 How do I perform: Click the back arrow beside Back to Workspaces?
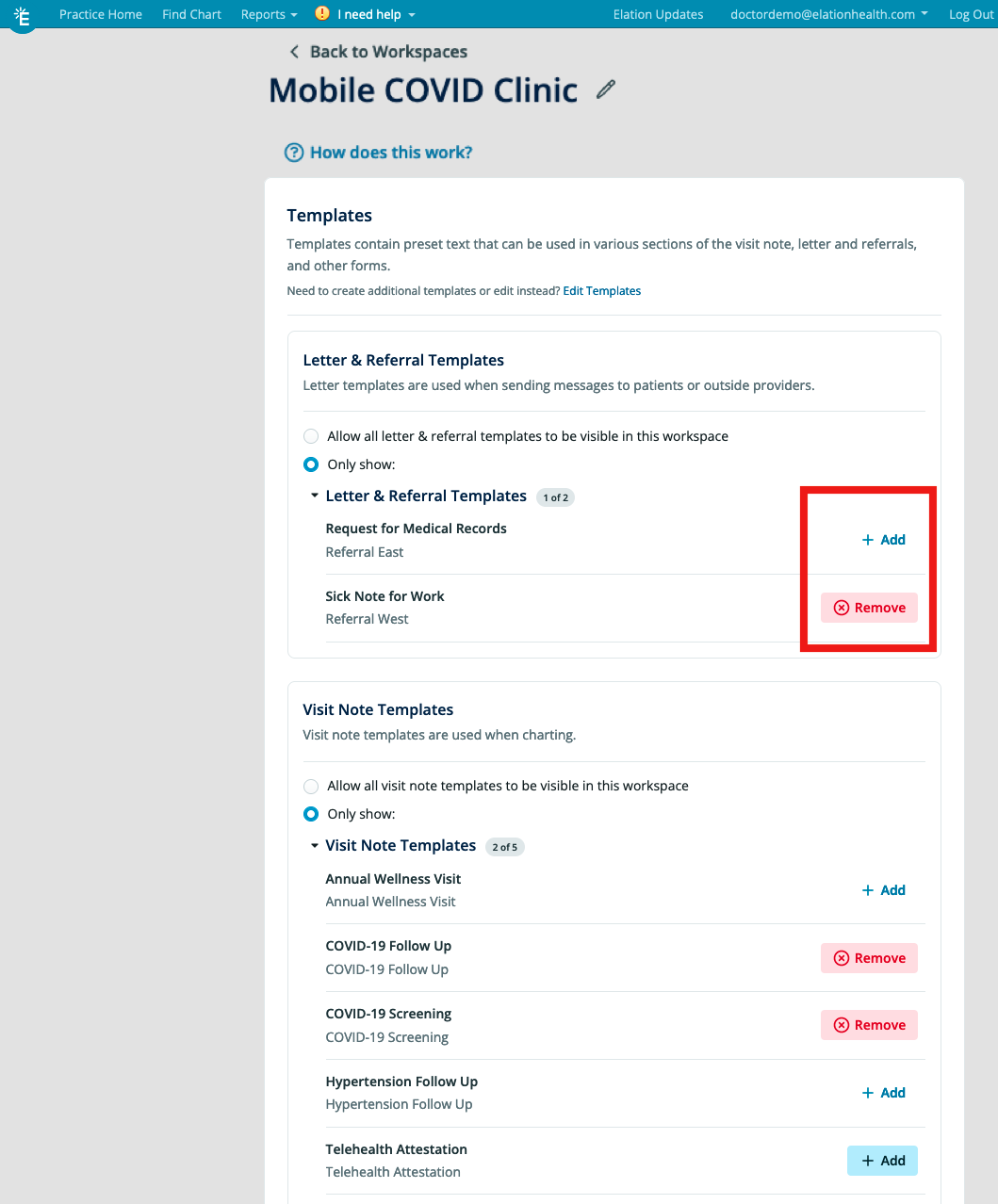pos(293,52)
